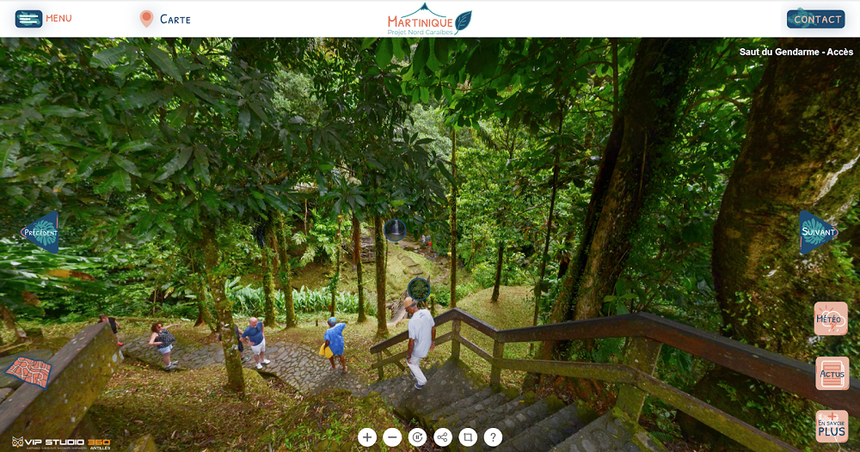The width and height of the screenshot is (860, 452).
Task: Jump to the waterfall hotspot thumbnail
Action: tap(394, 230)
